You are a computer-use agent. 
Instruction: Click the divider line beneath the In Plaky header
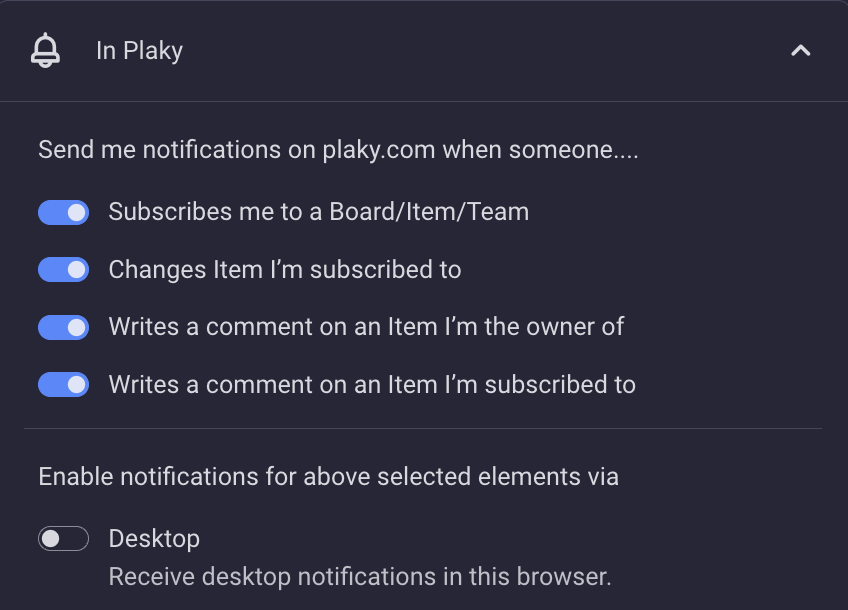click(x=424, y=101)
